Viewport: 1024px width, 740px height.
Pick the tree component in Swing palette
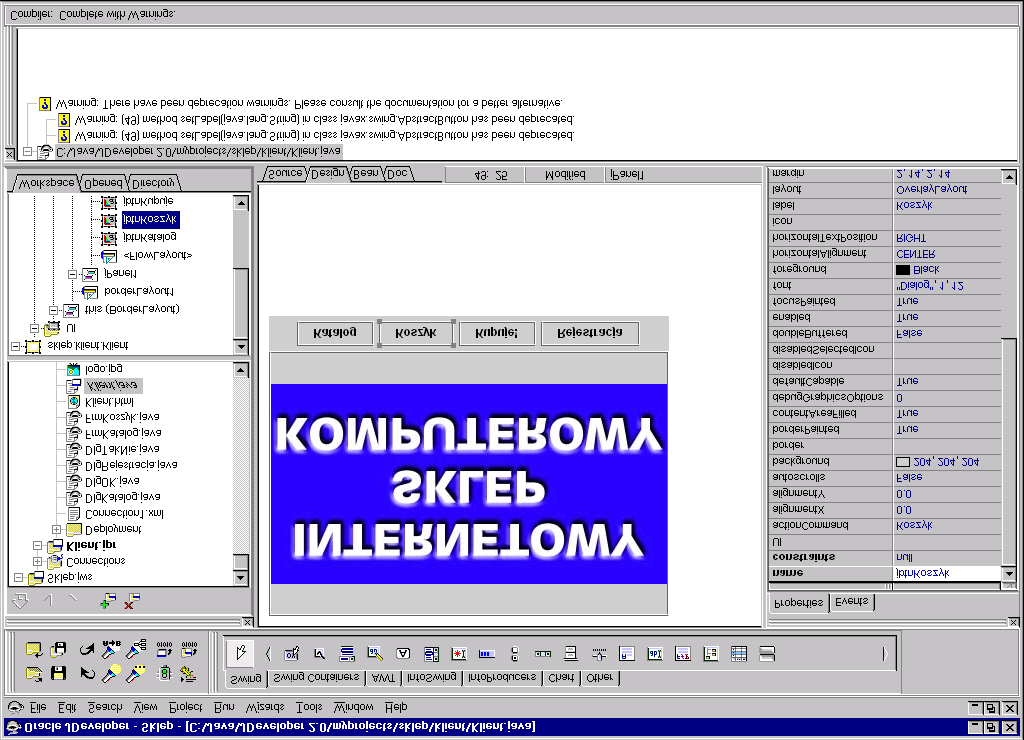click(711, 653)
